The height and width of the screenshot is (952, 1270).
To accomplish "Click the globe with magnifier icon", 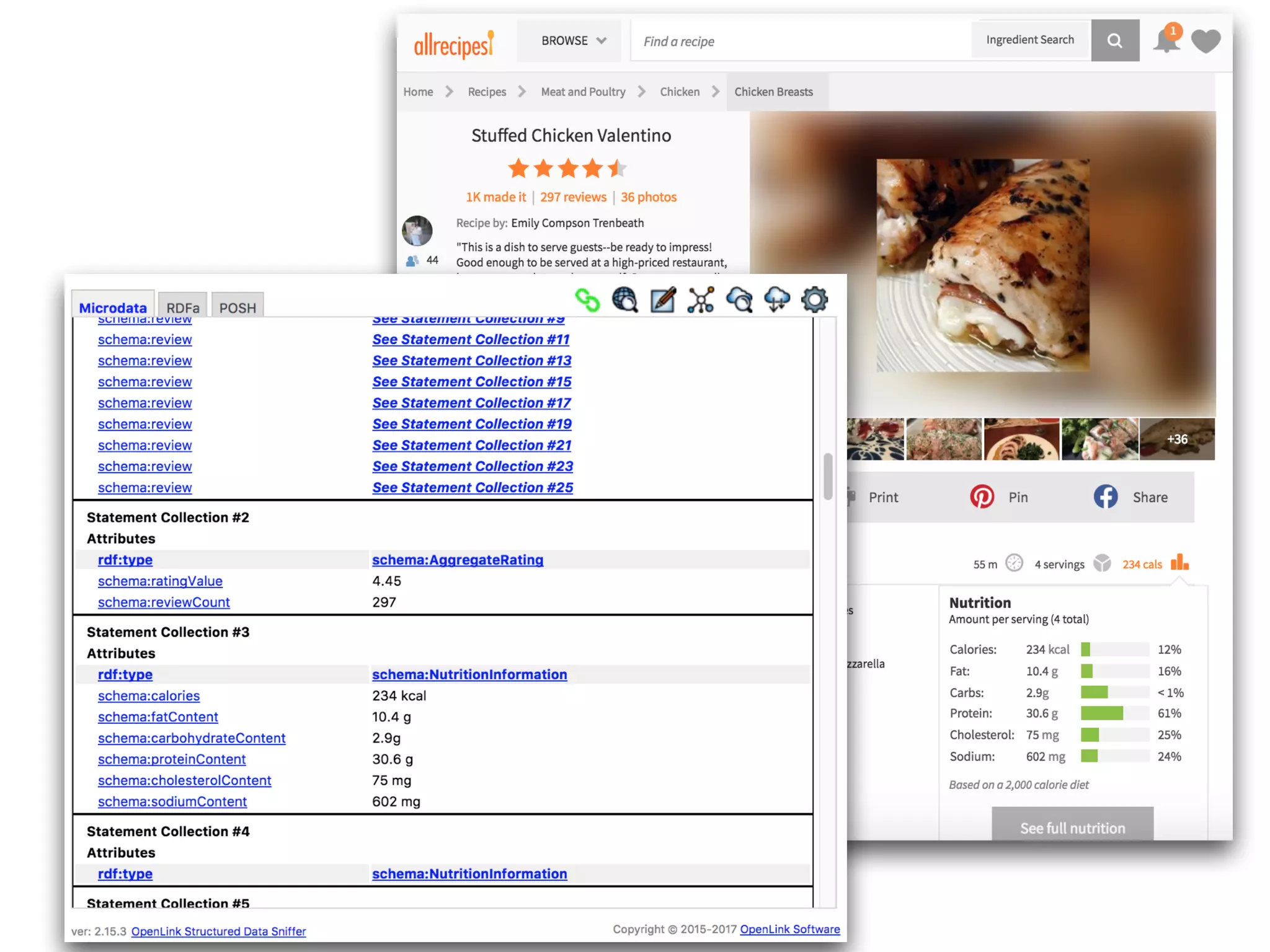I will click(x=624, y=300).
